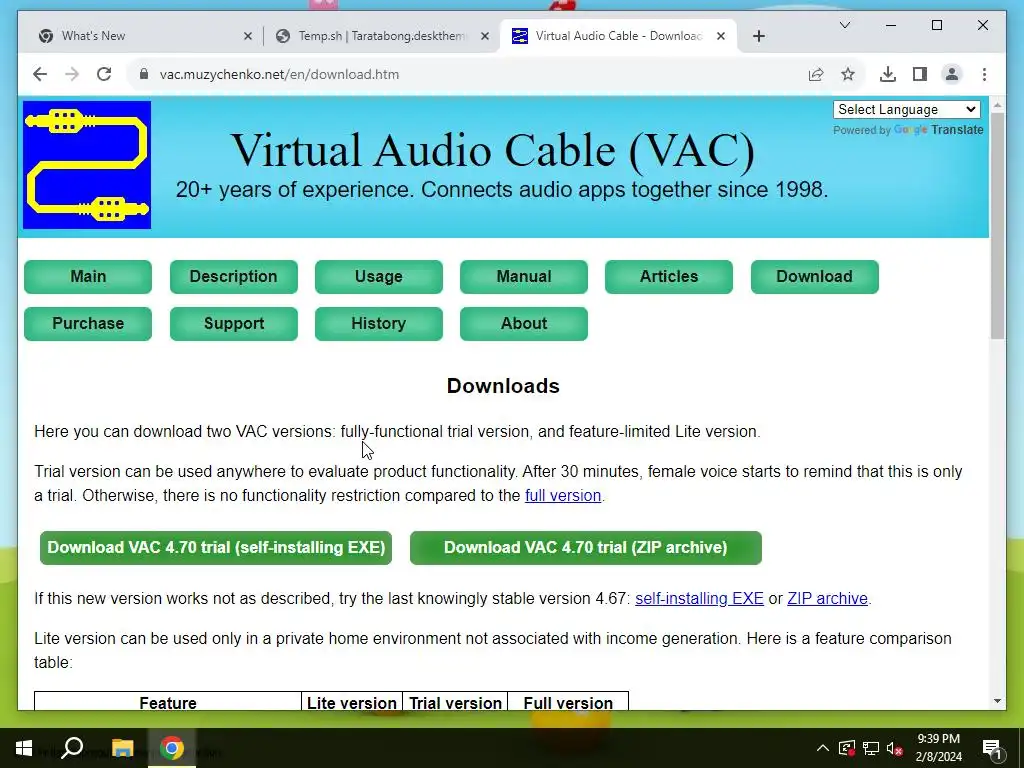Click the security warning tray icon
This screenshot has height=768, width=1024.
(x=846, y=748)
